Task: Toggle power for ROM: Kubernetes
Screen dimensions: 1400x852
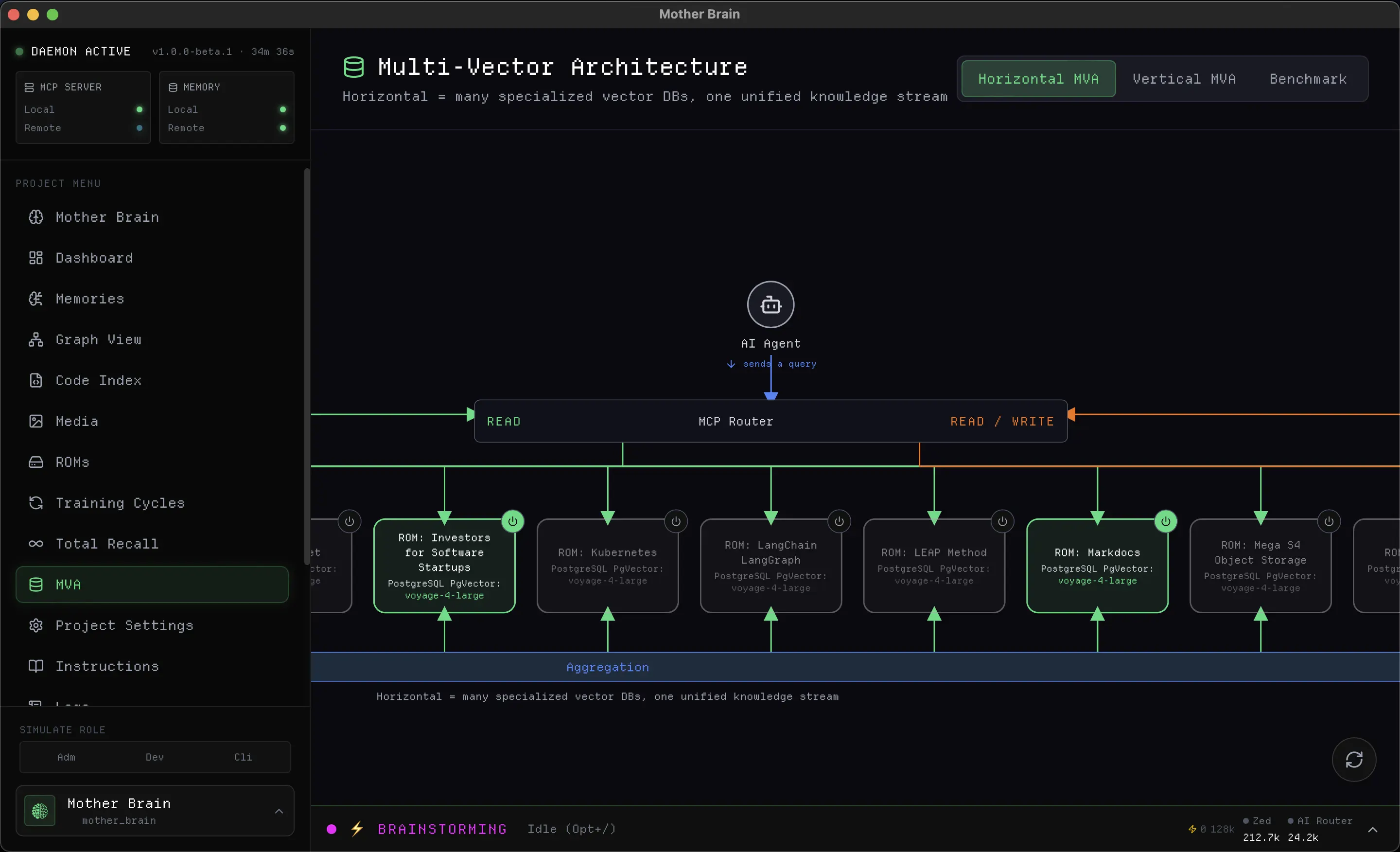Action: (x=676, y=521)
